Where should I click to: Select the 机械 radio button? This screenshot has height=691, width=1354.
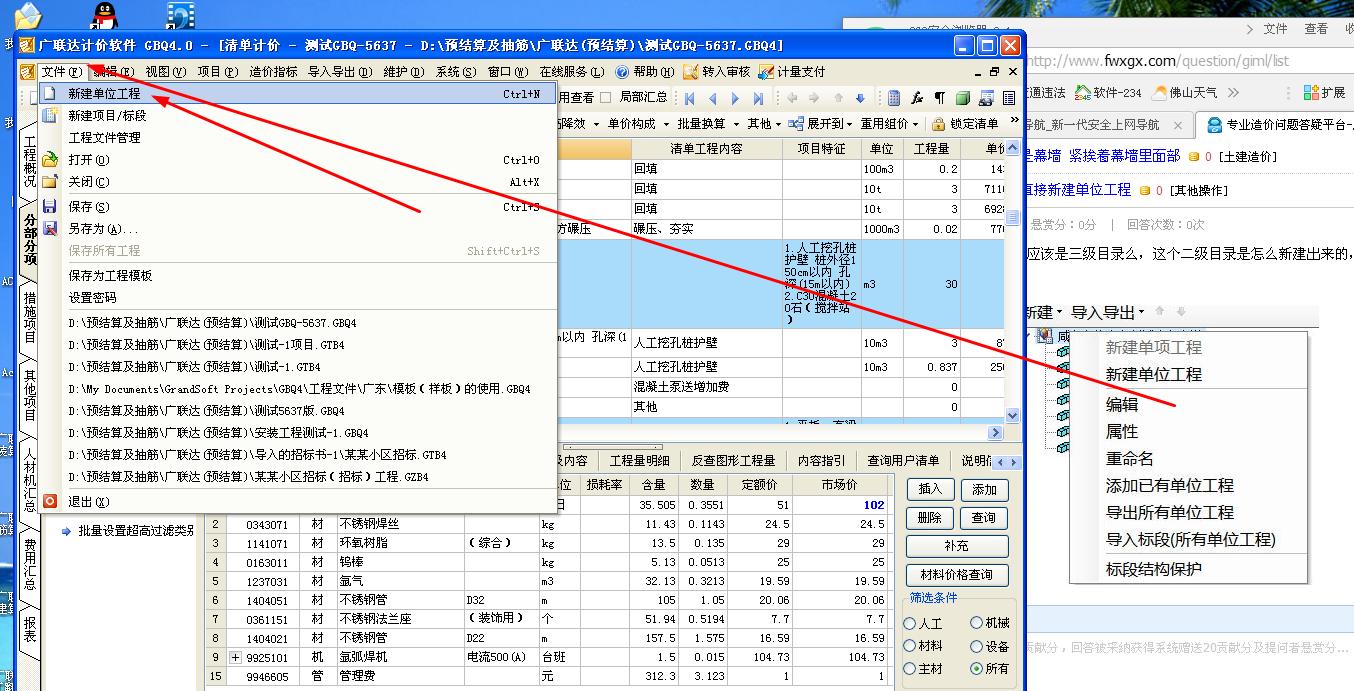pyautogui.click(x=977, y=623)
